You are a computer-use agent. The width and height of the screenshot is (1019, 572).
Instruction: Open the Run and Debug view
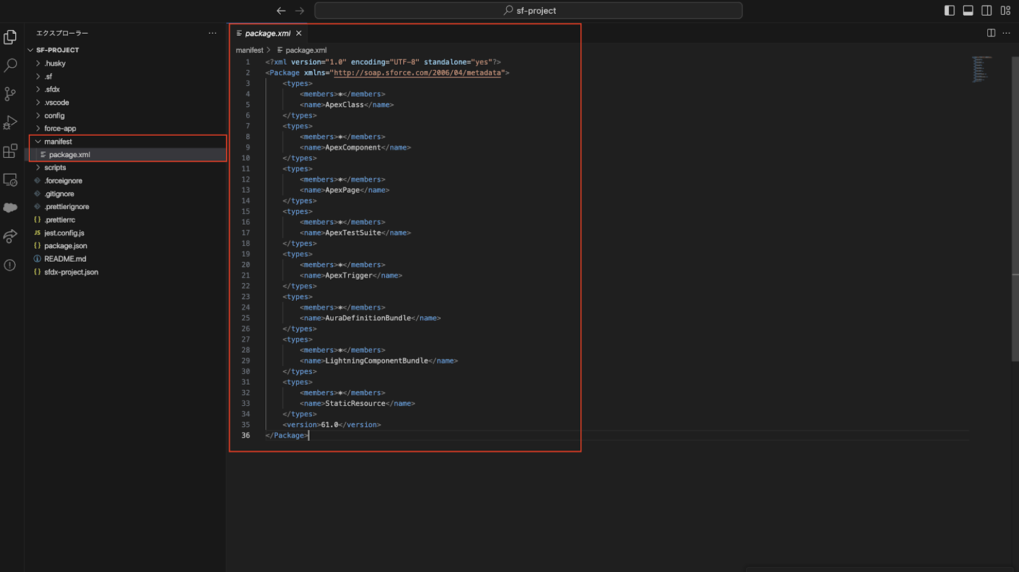tap(10, 123)
